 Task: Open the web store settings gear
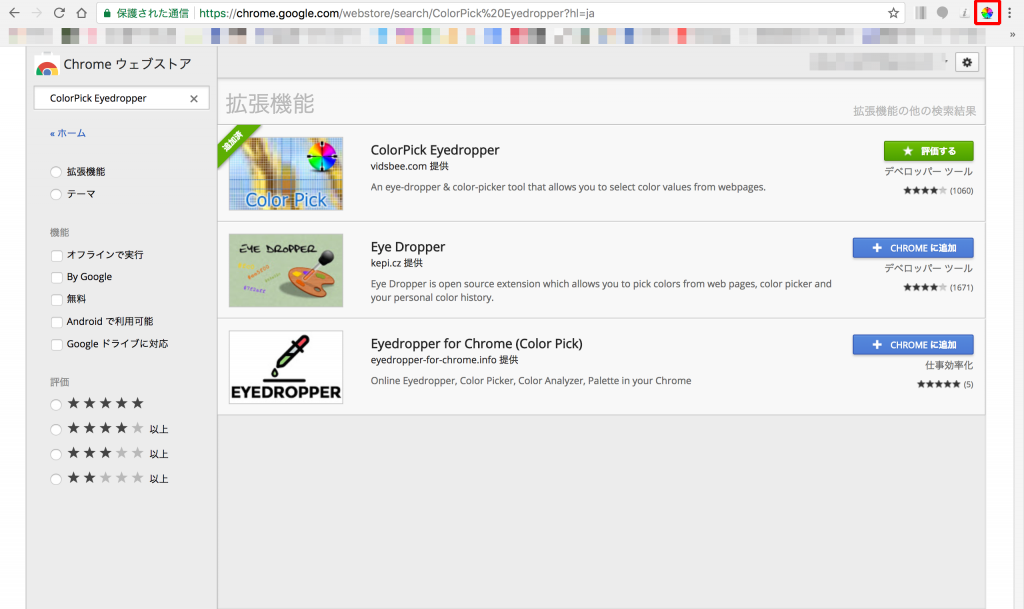[967, 62]
